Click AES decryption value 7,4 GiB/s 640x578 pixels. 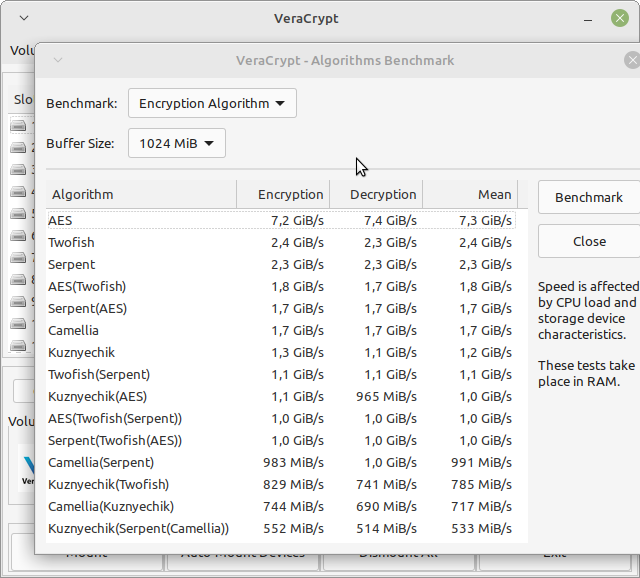point(390,220)
